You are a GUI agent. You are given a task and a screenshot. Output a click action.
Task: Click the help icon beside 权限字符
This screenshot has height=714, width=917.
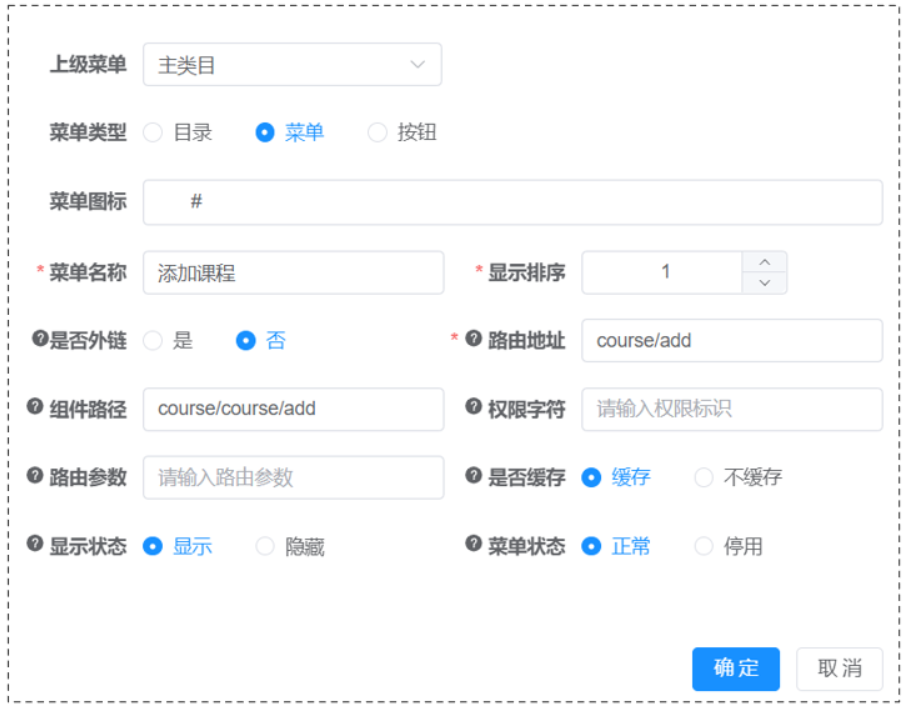click(473, 406)
